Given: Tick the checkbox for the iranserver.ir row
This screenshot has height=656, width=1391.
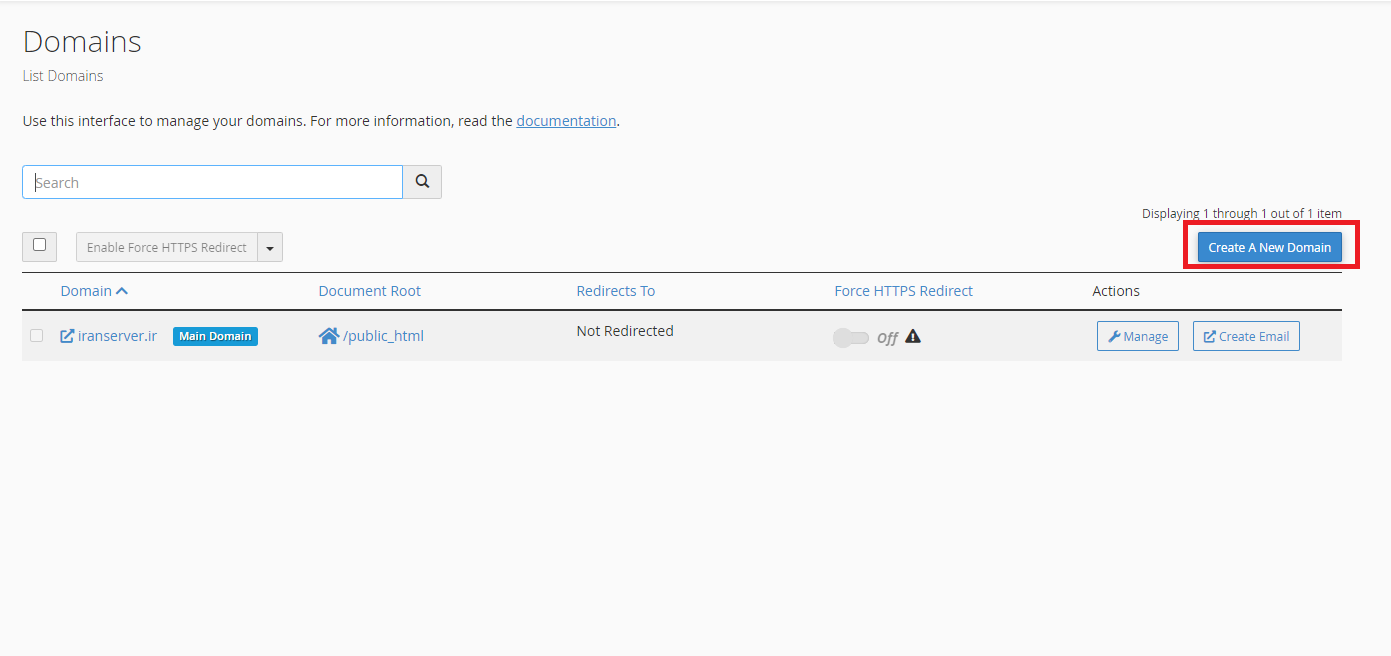Looking at the screenshot, I should pos(37,336).
